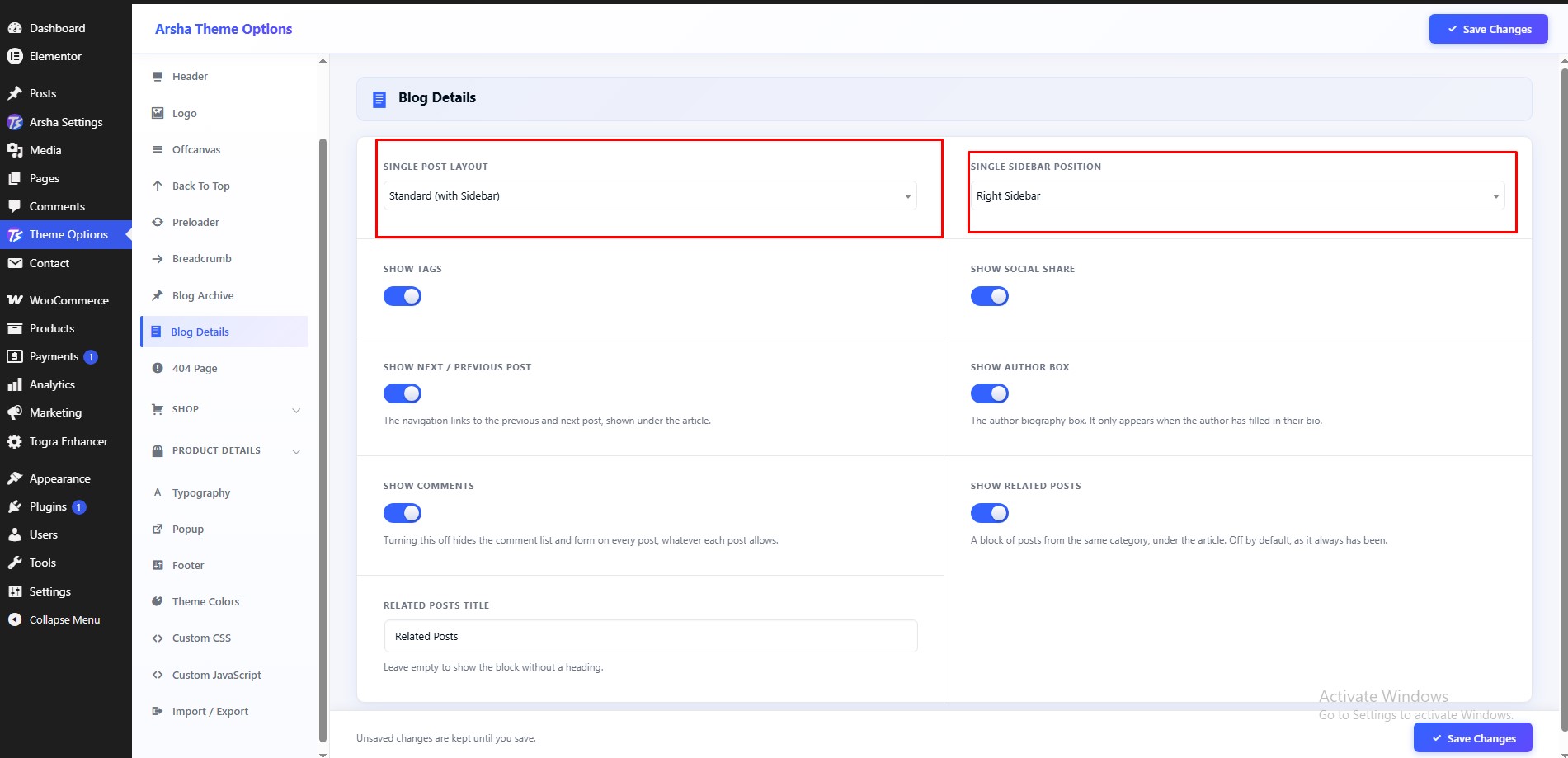
Task: Click the WooCommerce logo icon
Action: point(15,300)
